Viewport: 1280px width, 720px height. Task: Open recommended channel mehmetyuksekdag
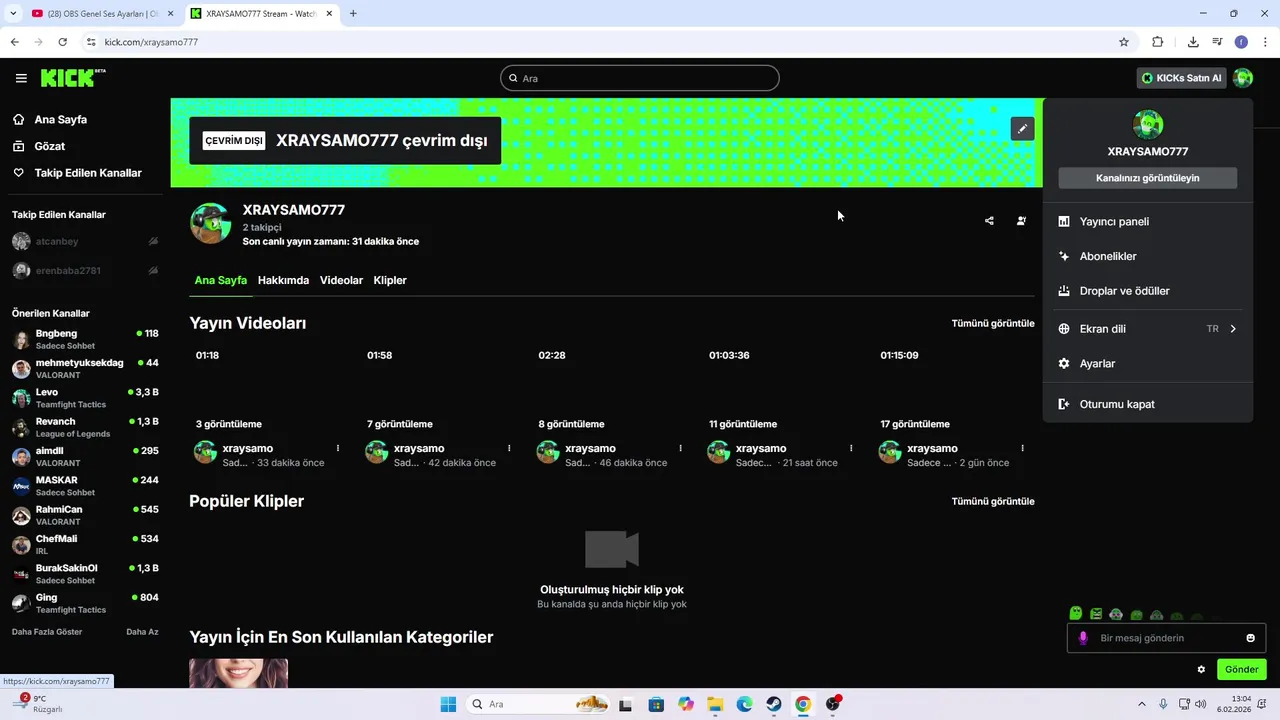click(x=85, y=368)
